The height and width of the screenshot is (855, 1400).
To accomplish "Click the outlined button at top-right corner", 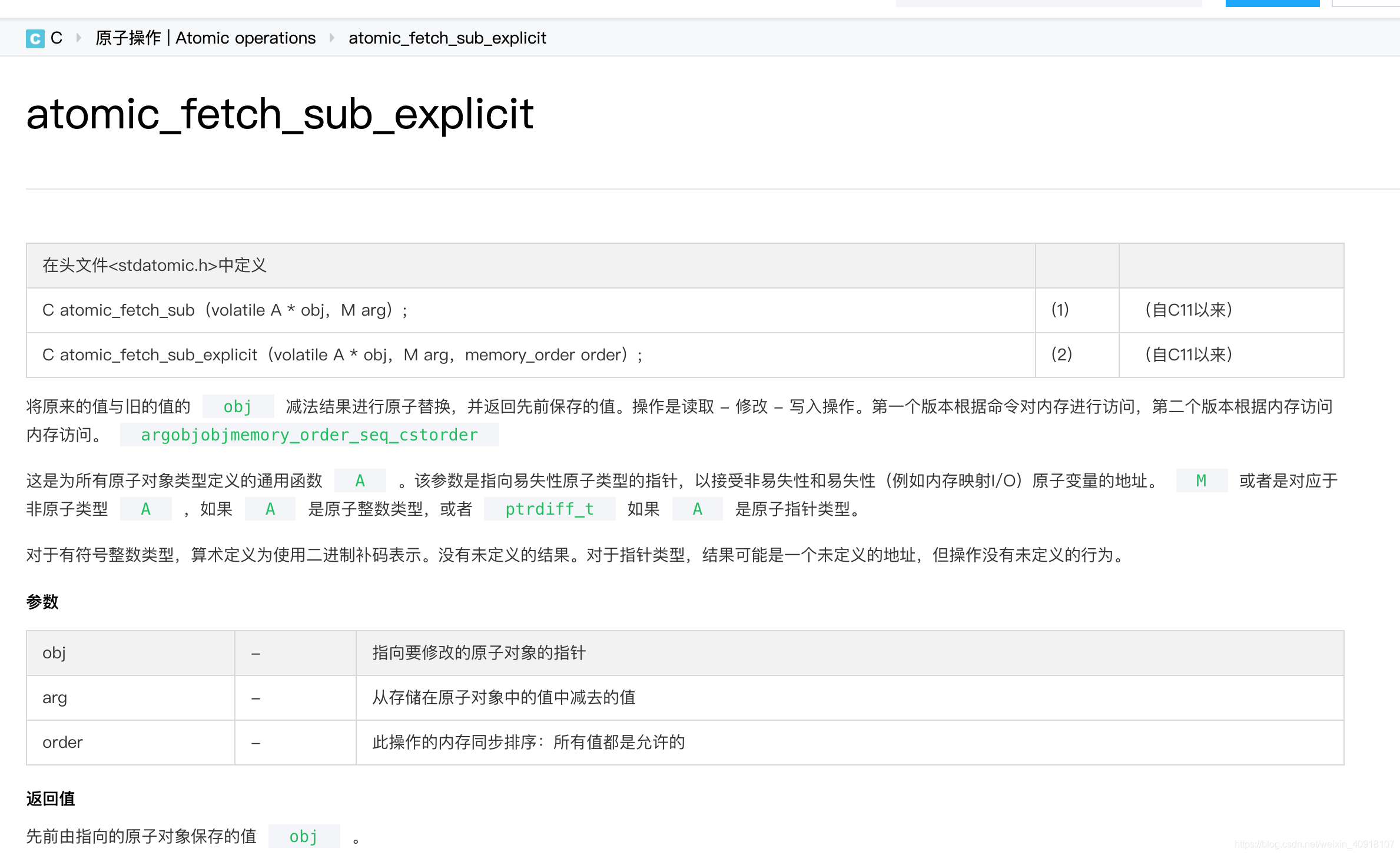I will click(1366, 4).
